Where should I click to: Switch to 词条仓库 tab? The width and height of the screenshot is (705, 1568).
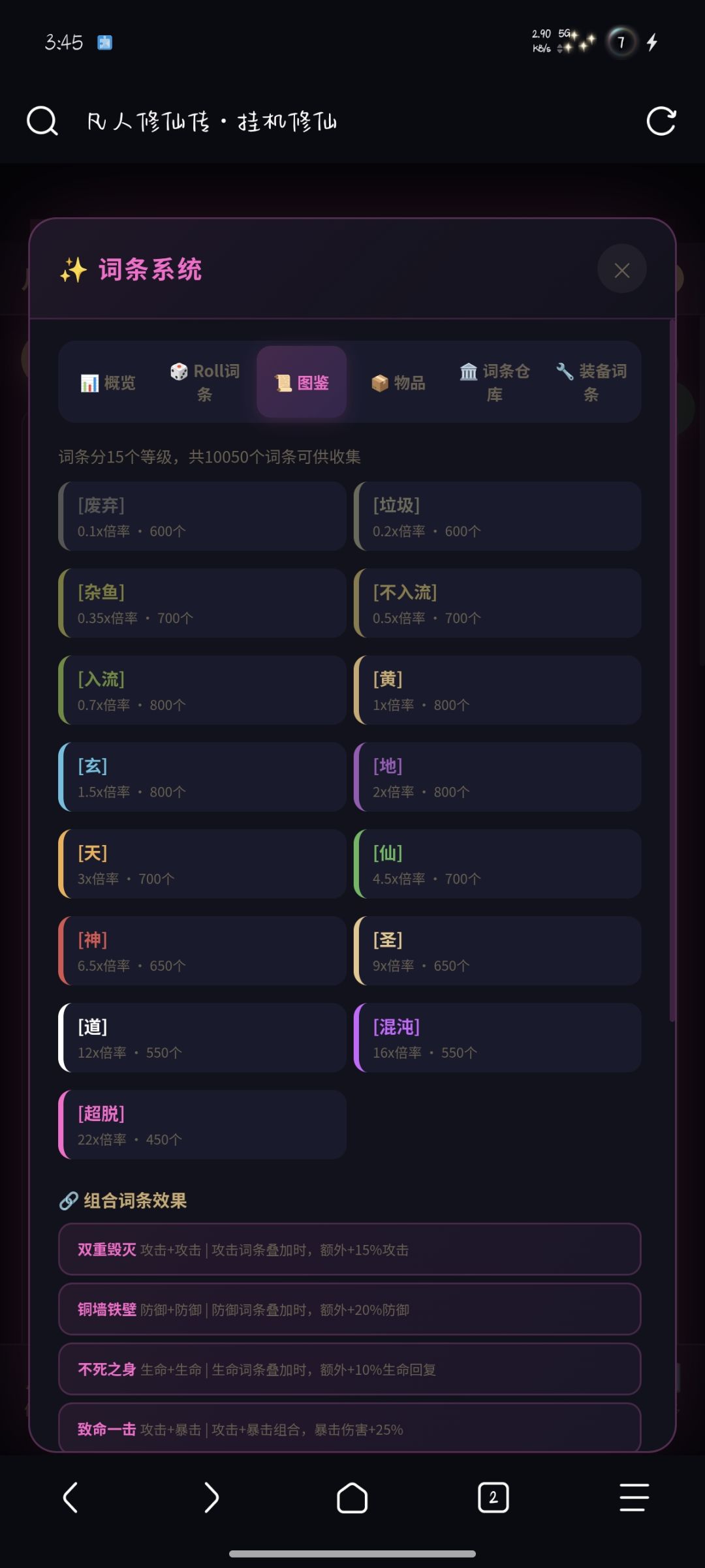coord(495,382)
